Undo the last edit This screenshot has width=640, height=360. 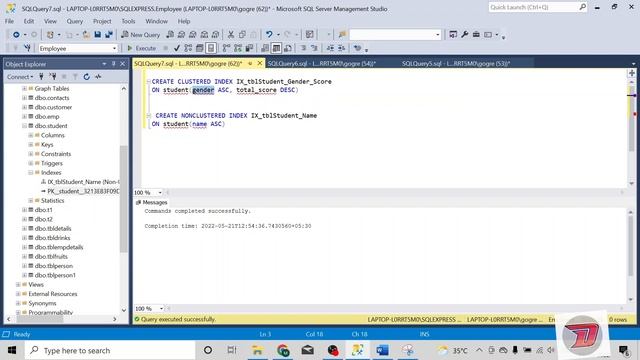[269, 35]
